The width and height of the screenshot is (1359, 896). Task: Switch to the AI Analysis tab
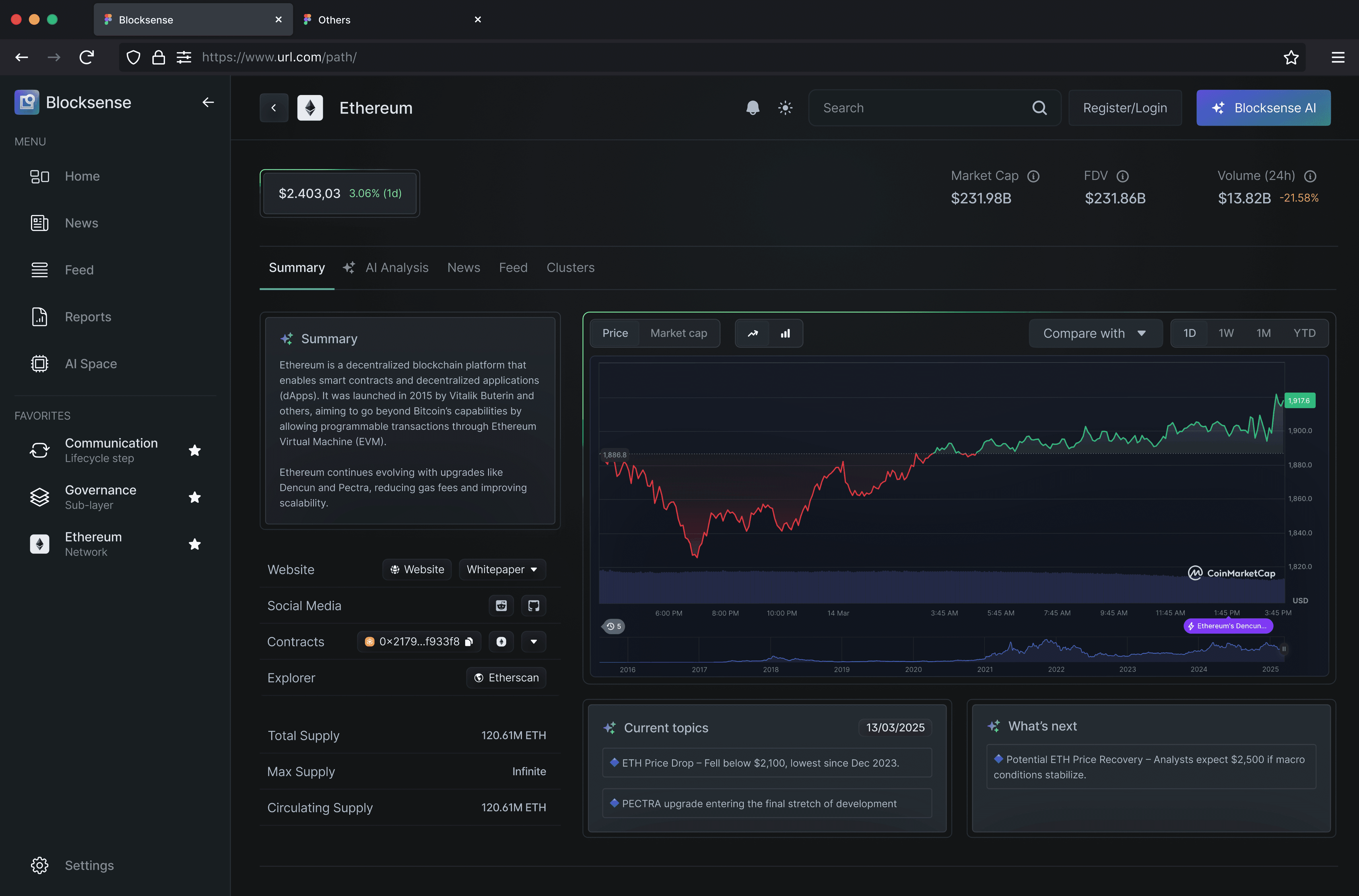[397, 267]
